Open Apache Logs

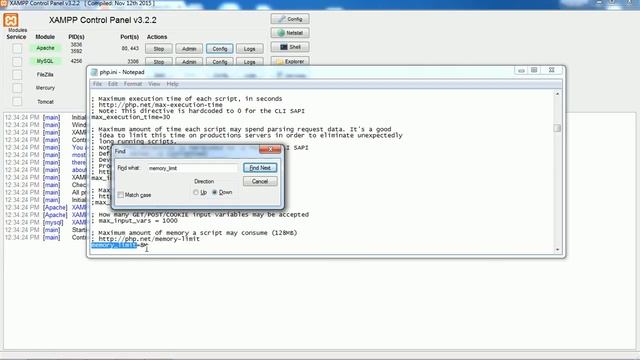249,49
